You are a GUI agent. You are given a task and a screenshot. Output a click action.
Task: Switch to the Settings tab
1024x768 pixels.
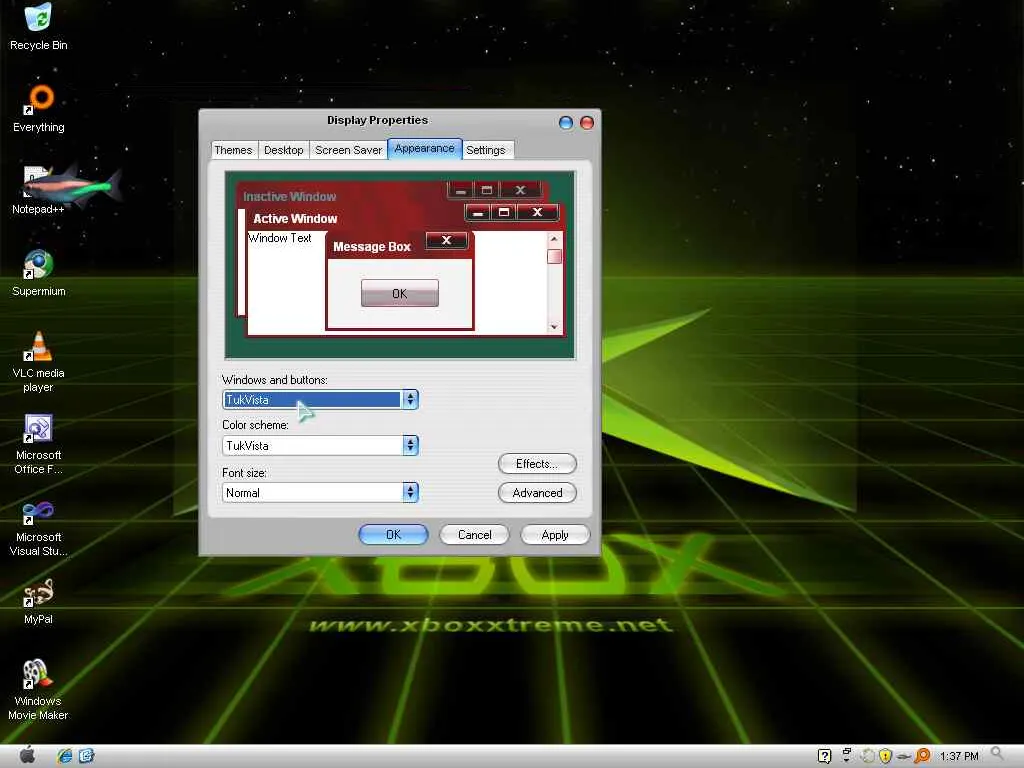(486, 150)
